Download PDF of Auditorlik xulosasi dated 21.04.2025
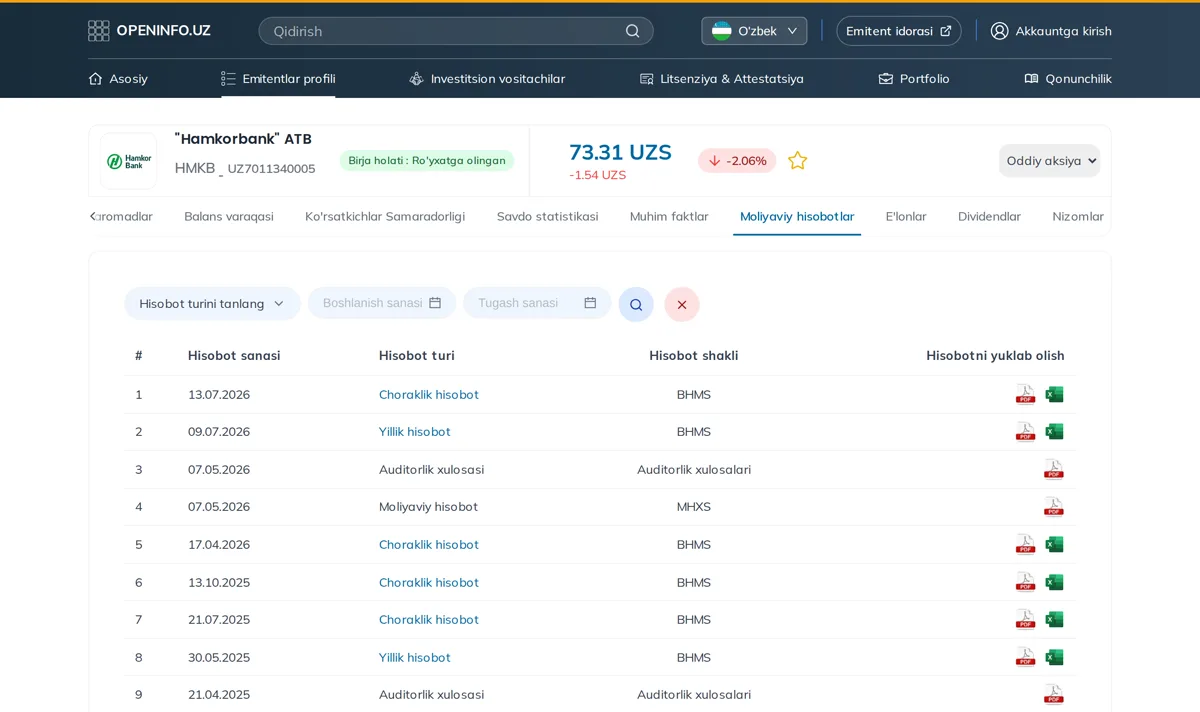Viewport: 1200px width, 712px height. tap(1053, 694)
